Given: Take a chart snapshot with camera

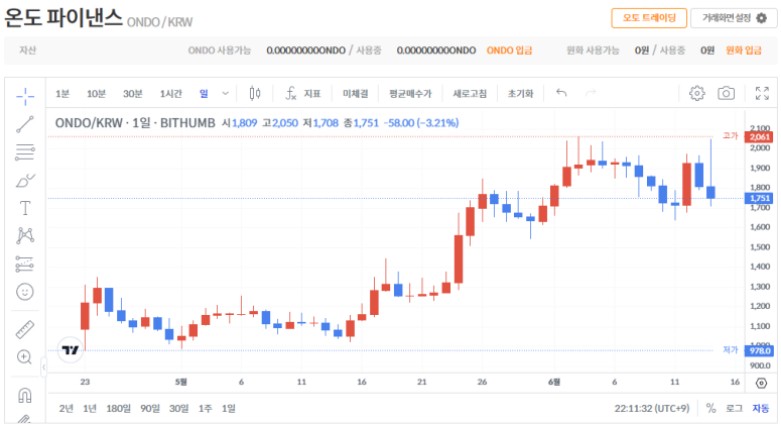Looking at the screenshot, I should coord(726,93).
